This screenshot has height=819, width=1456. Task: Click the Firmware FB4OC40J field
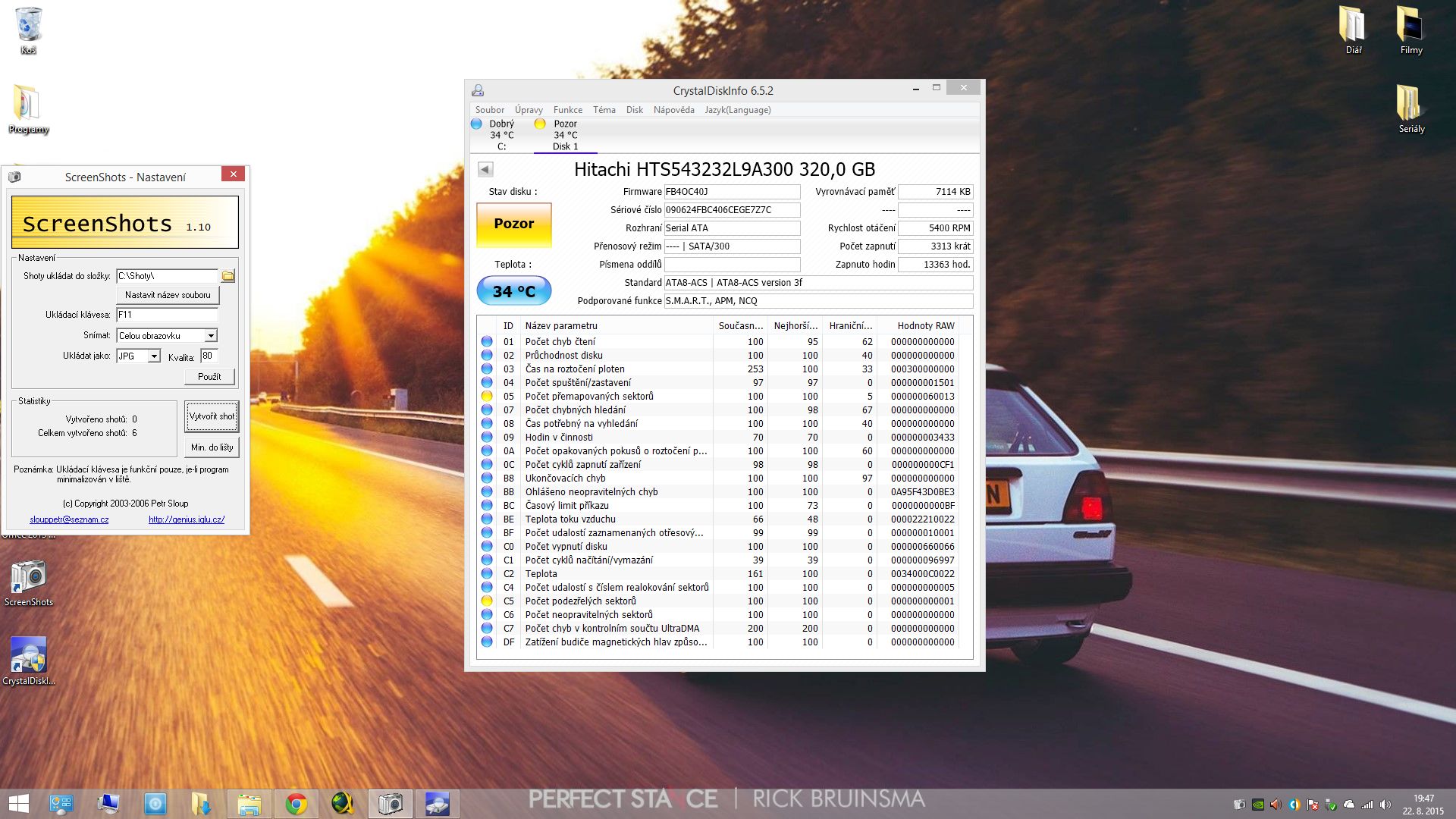coord(732,192)
